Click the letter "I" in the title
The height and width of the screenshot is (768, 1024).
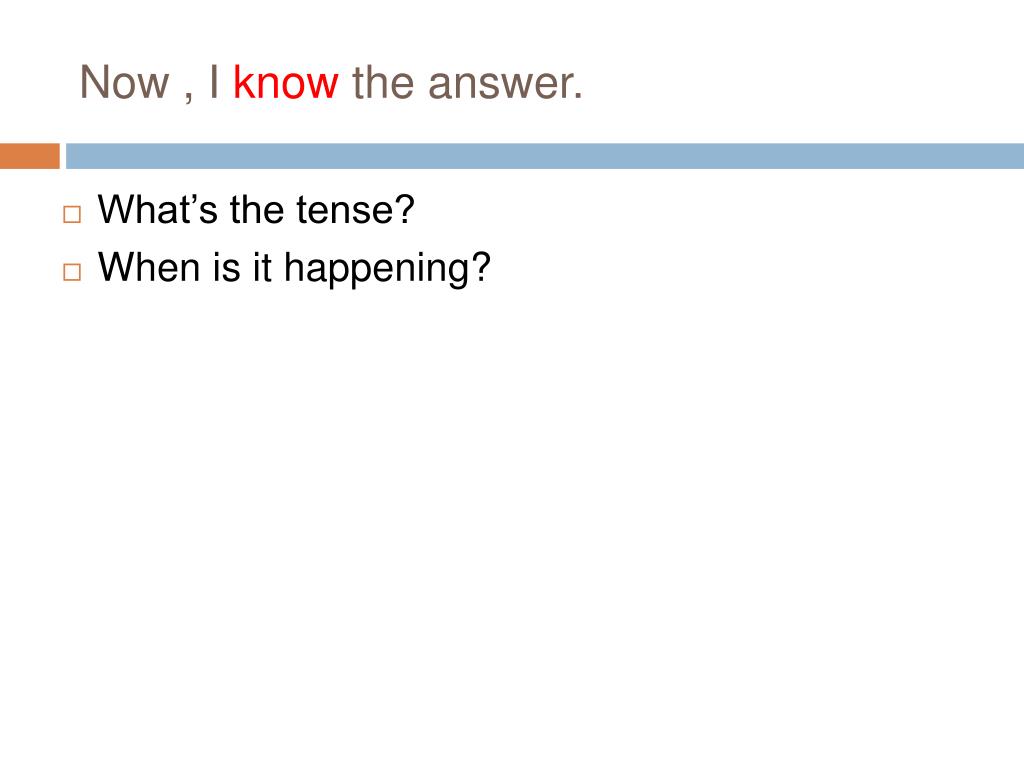pos(214,83)
